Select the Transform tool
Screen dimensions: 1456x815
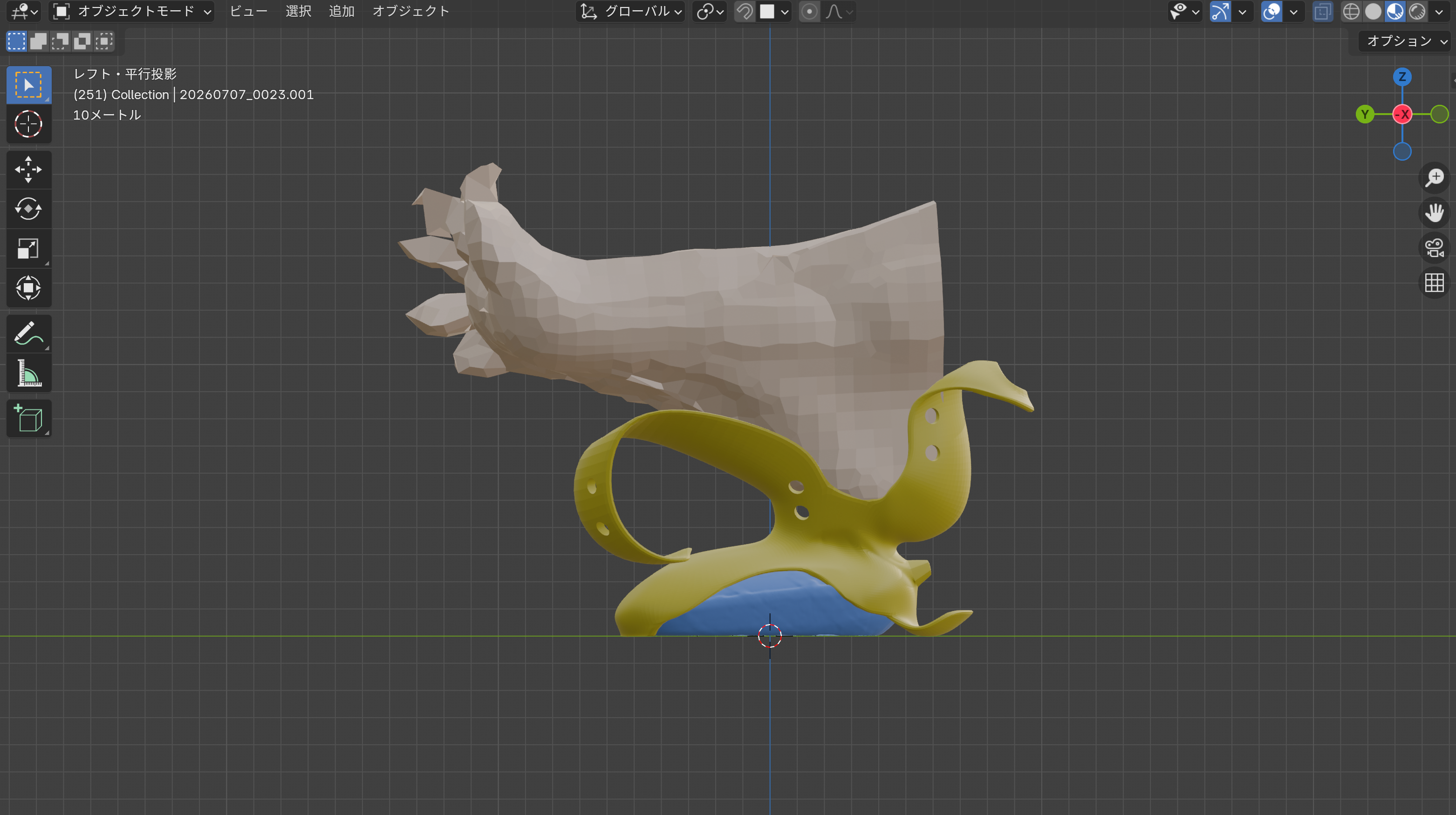[x=28, y=288]
